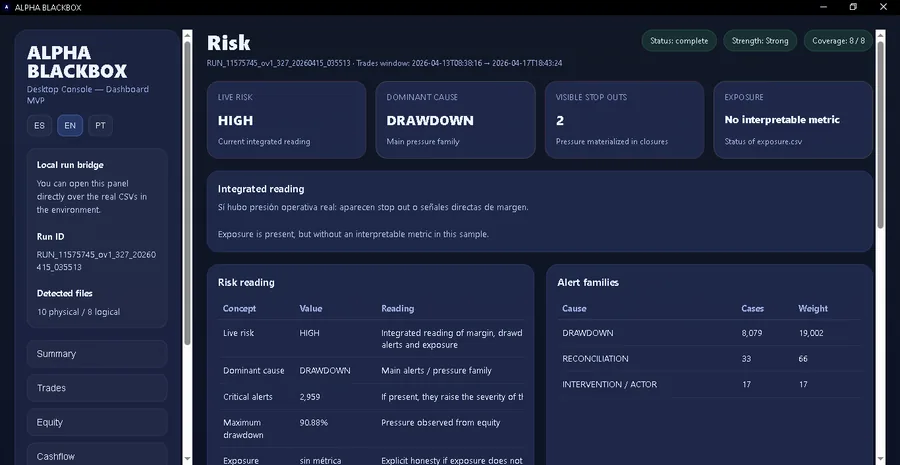The image size is (900, 465).
Task: Switch language to PT
Action: pos(100,126)
